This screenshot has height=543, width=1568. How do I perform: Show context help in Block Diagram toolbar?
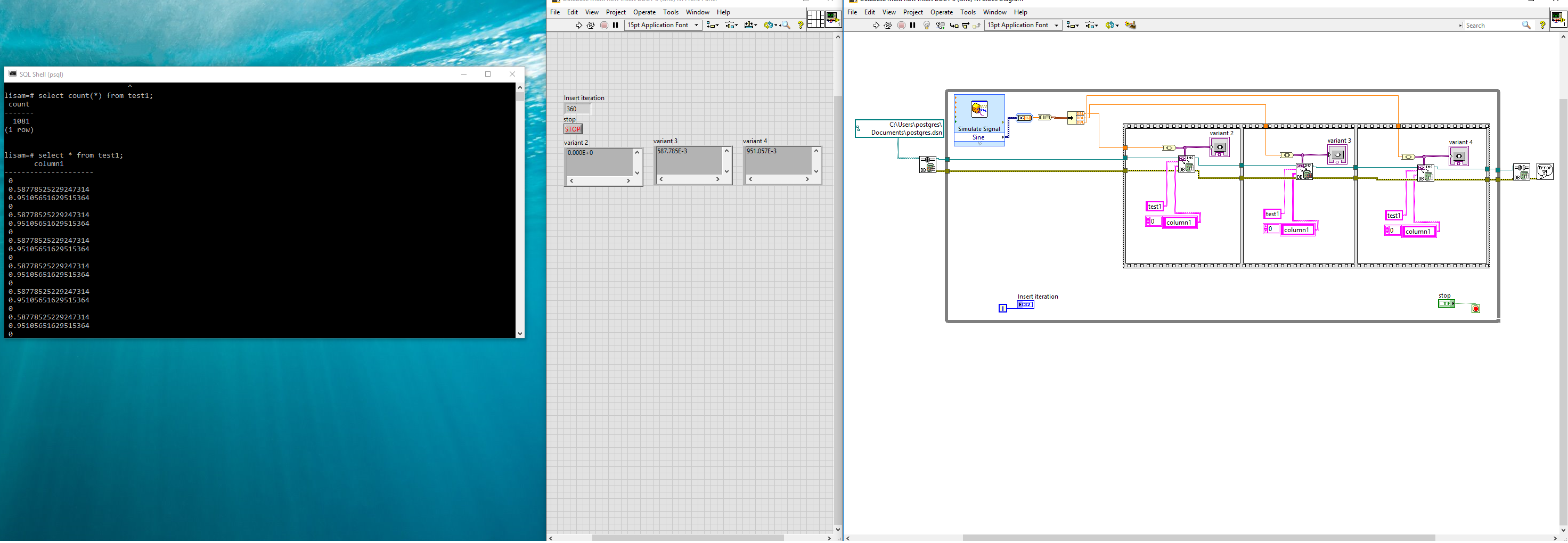coord(1542,25)
